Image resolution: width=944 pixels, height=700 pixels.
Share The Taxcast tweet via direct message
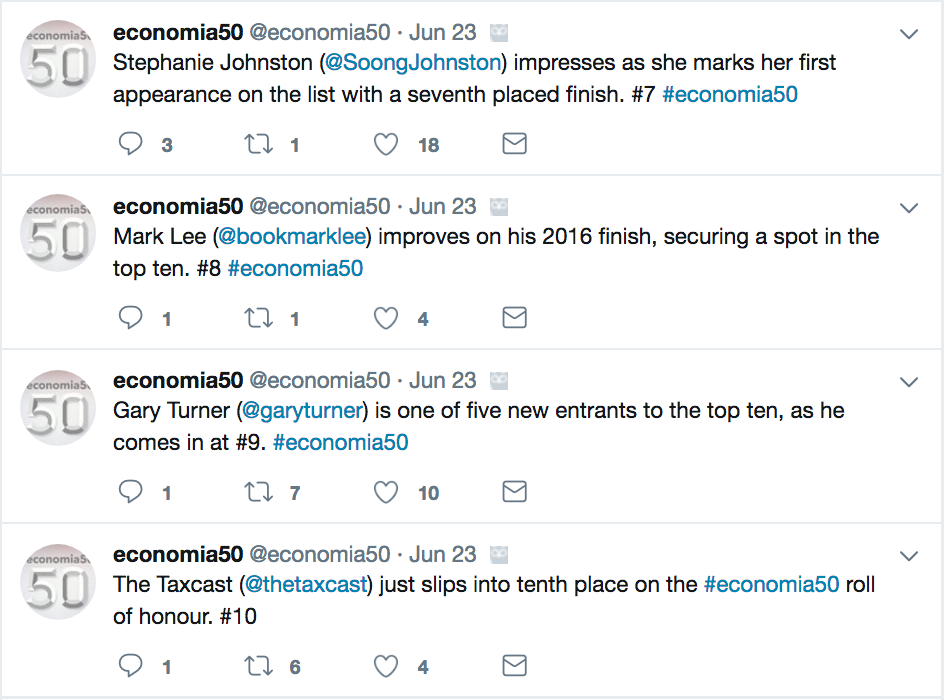coord(514,666)
